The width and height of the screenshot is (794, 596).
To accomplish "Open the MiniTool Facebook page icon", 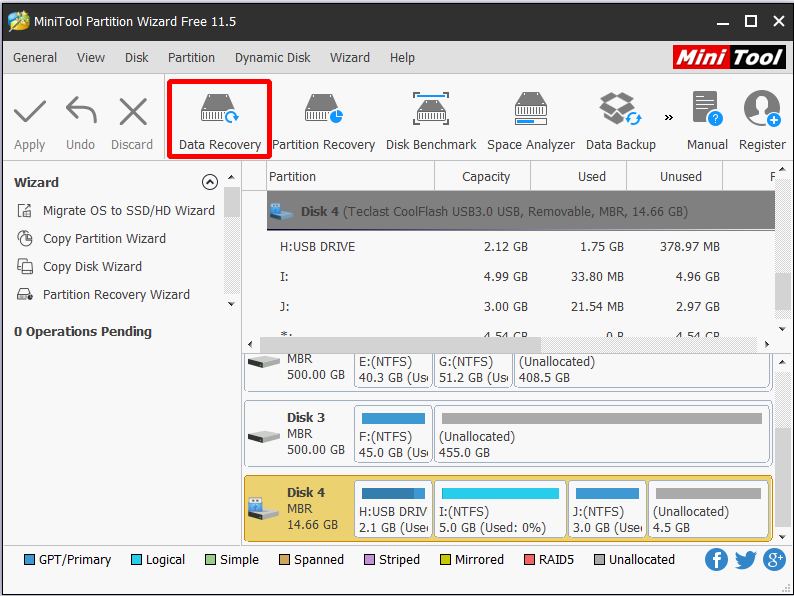I will (716, 559).
